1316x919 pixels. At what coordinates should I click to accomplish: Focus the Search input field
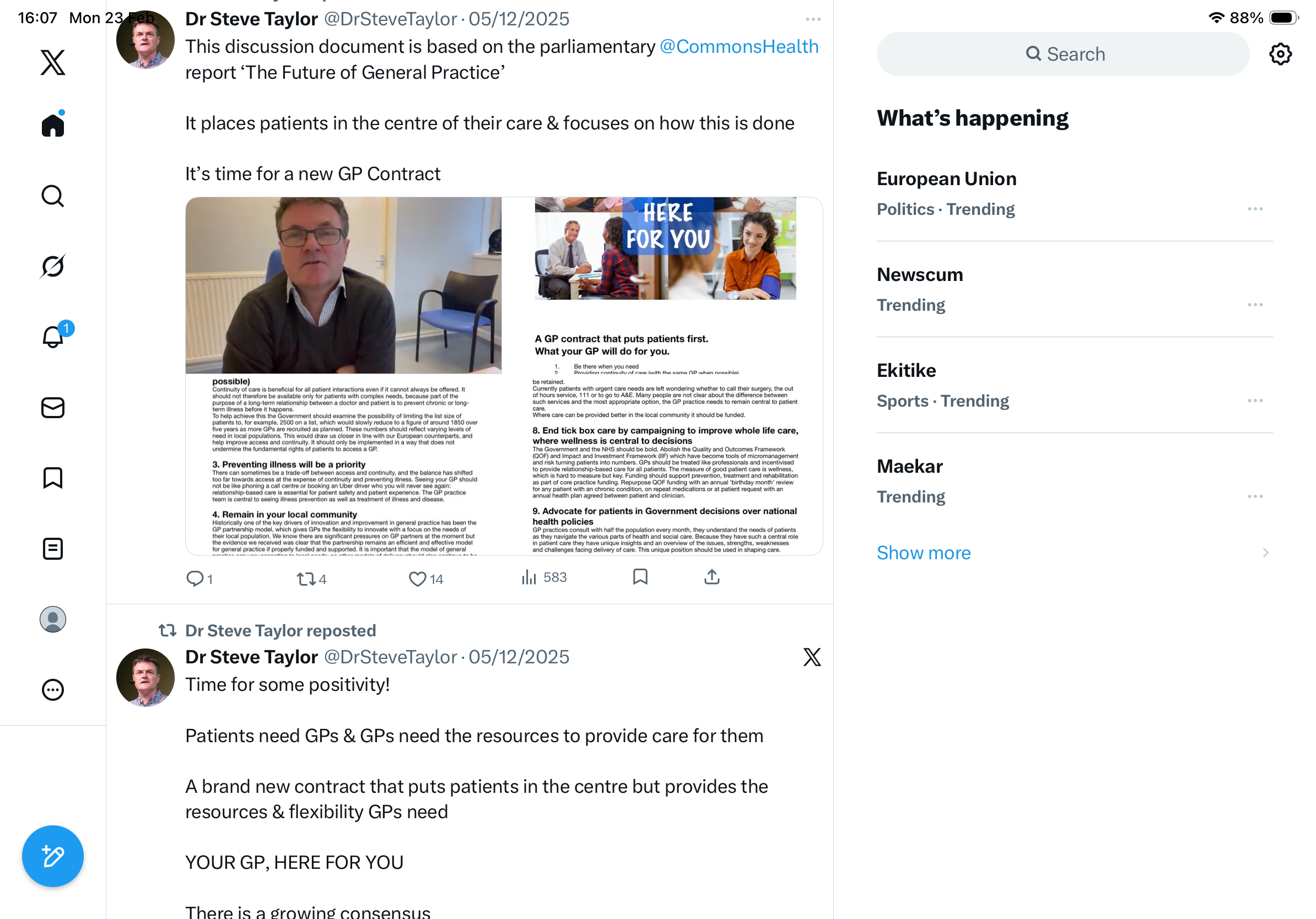1063,54
